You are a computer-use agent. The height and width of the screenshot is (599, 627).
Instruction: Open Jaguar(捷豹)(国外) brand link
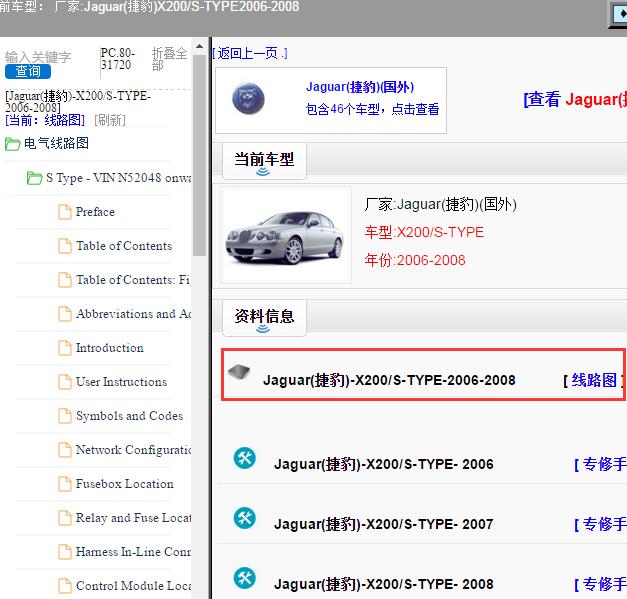tap(359, 87)
